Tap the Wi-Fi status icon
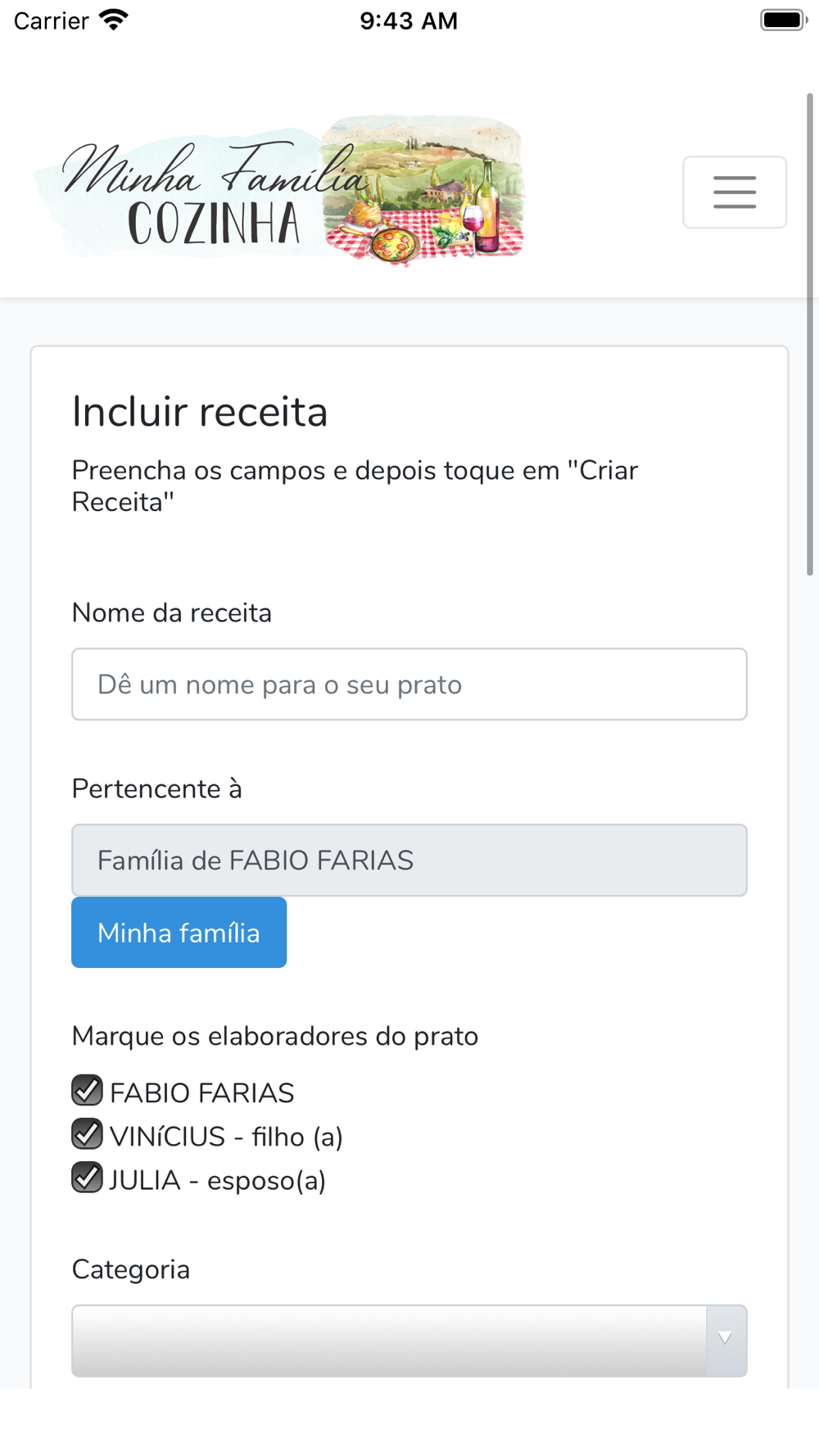The height and width of the screenshot is (1456, 819). coord(114,20)
